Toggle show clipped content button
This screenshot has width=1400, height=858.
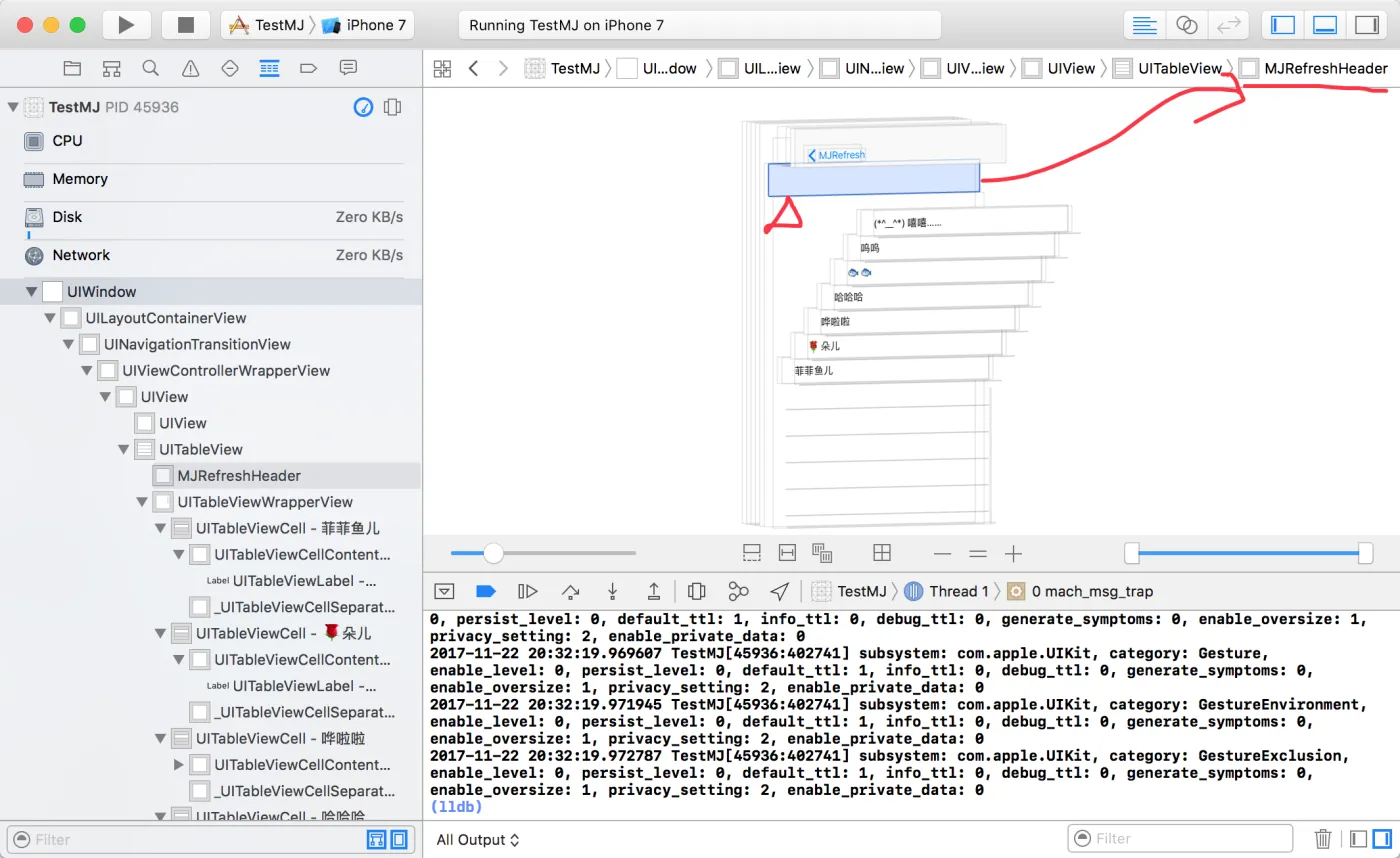click(752, 553)
